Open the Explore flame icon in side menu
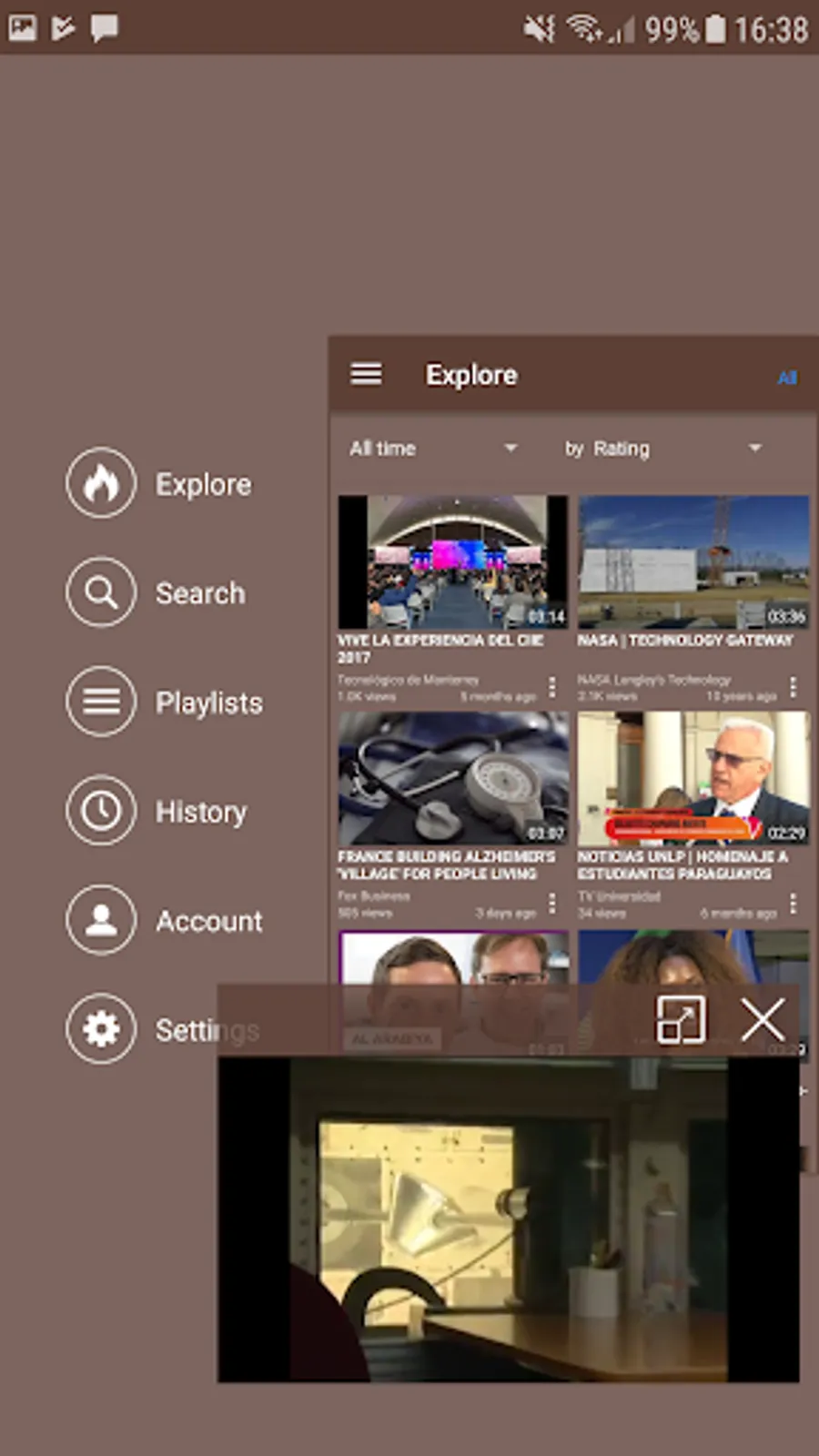Image resolution: width=819 pixels, height=1456 pixels. pyautogui.click(x=101, y=483)
